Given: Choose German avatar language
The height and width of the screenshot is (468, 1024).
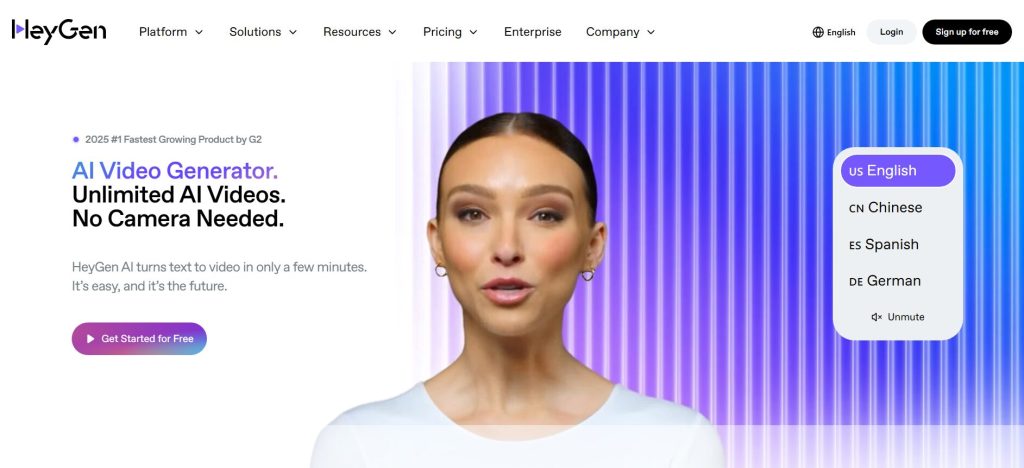Looking at the screenshot, I should (885, 281).
